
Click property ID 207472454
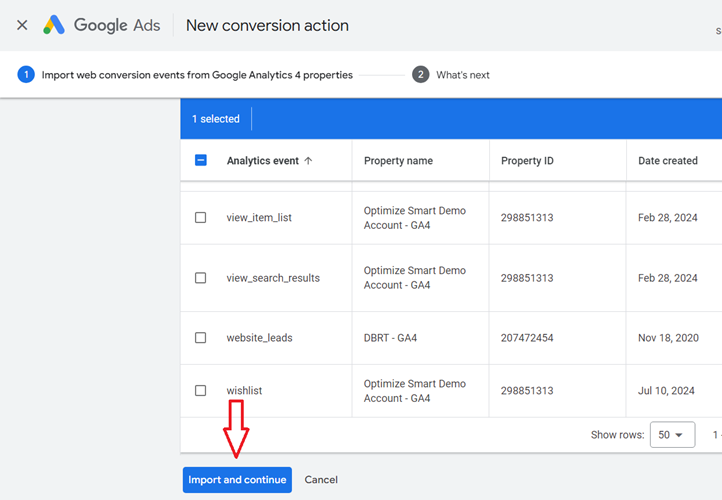point(527,338)
